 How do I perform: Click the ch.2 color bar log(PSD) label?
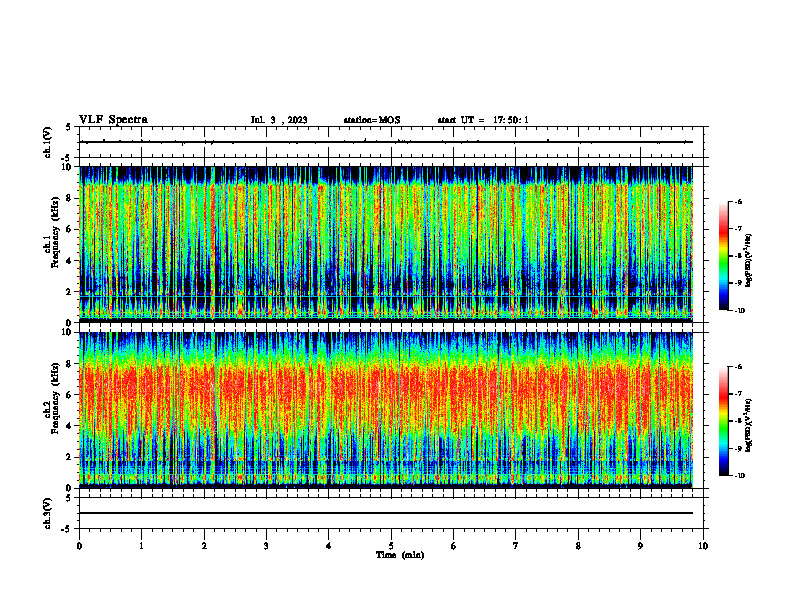pyautogui.click(x=749, y=425)
